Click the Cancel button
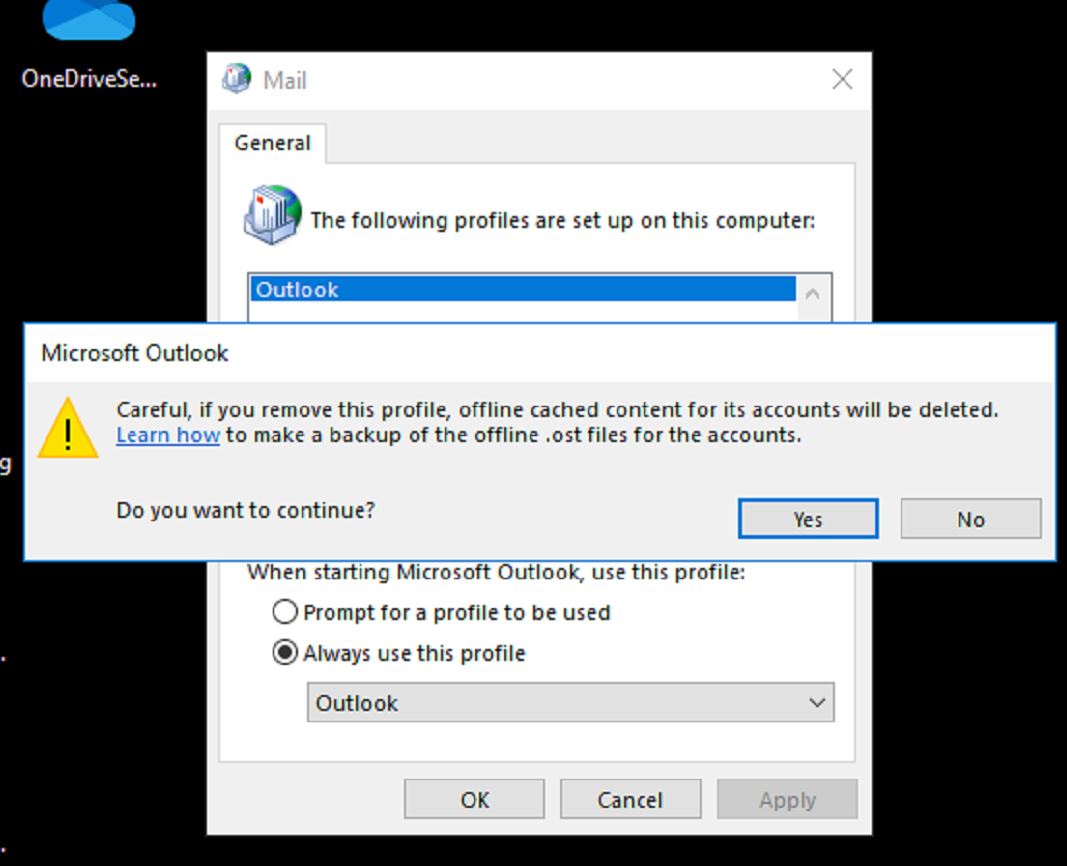The width and height of the screenshot is (1067, 866). (x=630, y=799)
